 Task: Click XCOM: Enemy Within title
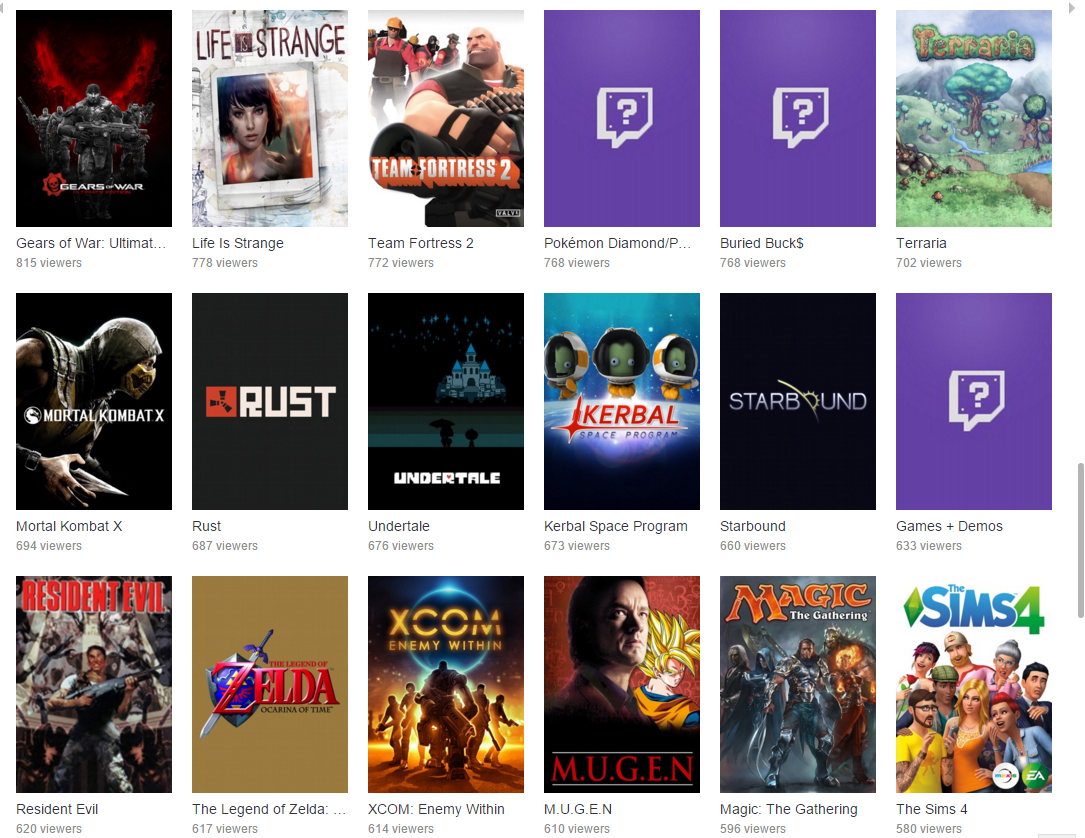coord(436,809)
